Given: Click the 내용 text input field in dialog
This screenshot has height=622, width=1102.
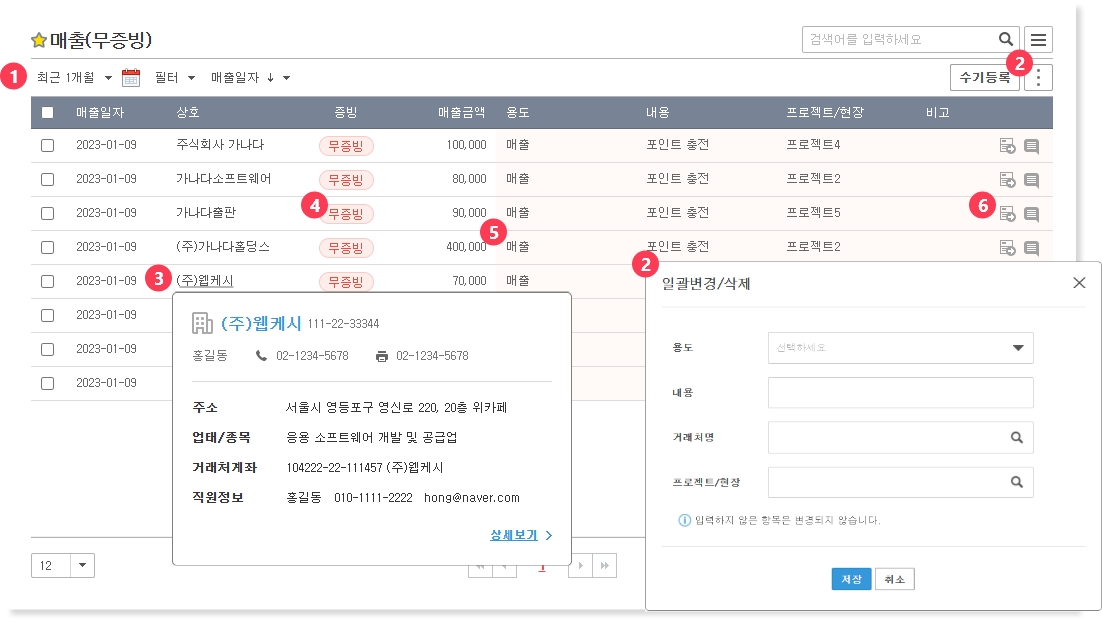Looking at the screenshot, I should [900, 393].
